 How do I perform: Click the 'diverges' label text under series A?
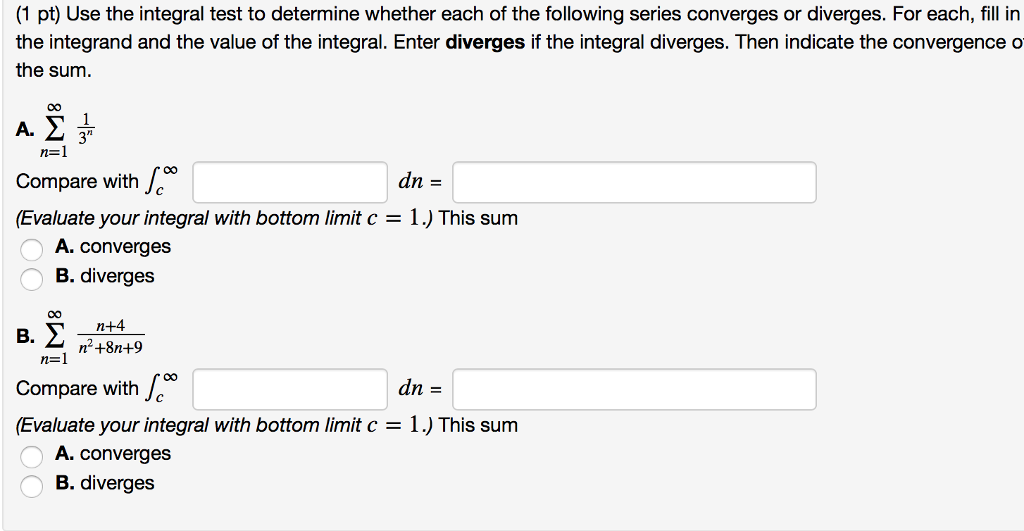[x=118, y=276]
